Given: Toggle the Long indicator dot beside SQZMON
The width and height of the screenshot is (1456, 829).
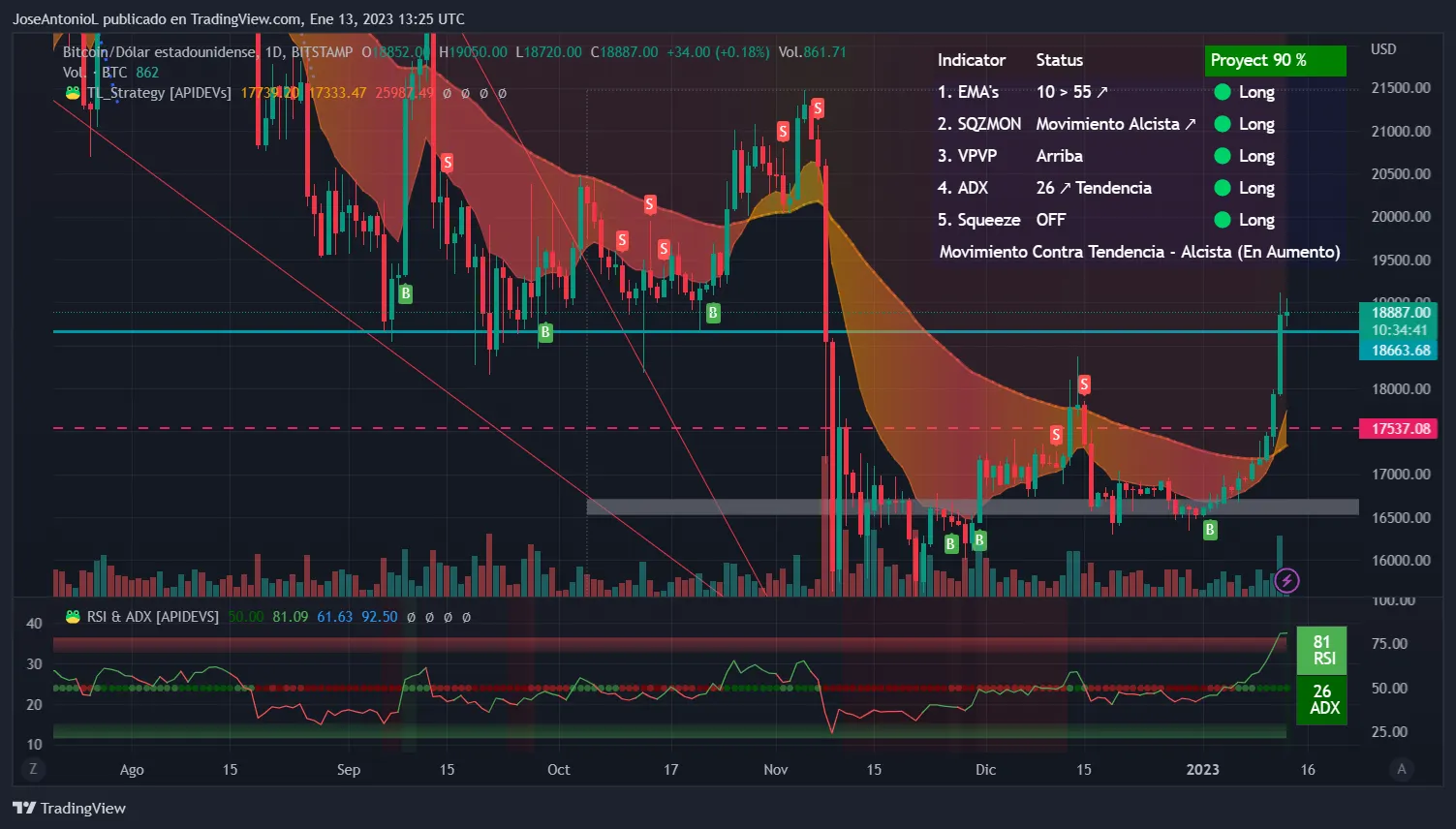Looking at the screenshot, I should [x=1222, y=124].
